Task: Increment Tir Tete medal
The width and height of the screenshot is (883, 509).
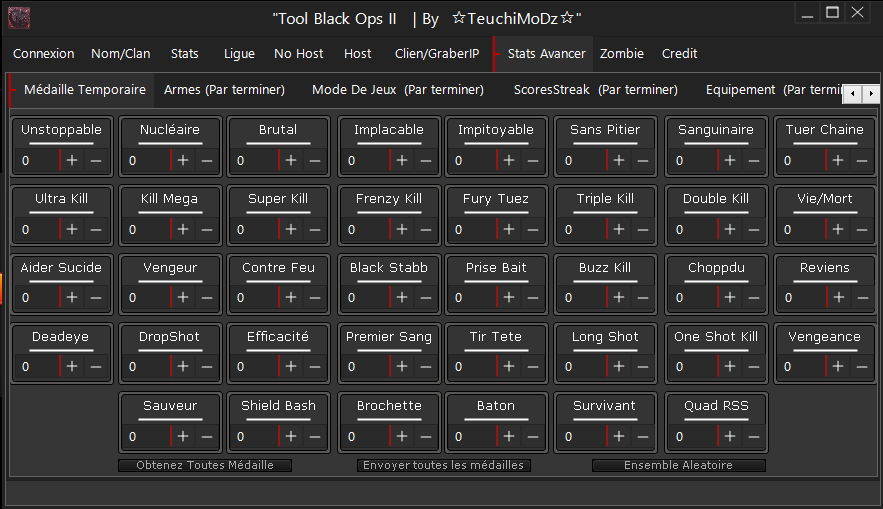Action: pyautogui.click(x=509, y=367)
